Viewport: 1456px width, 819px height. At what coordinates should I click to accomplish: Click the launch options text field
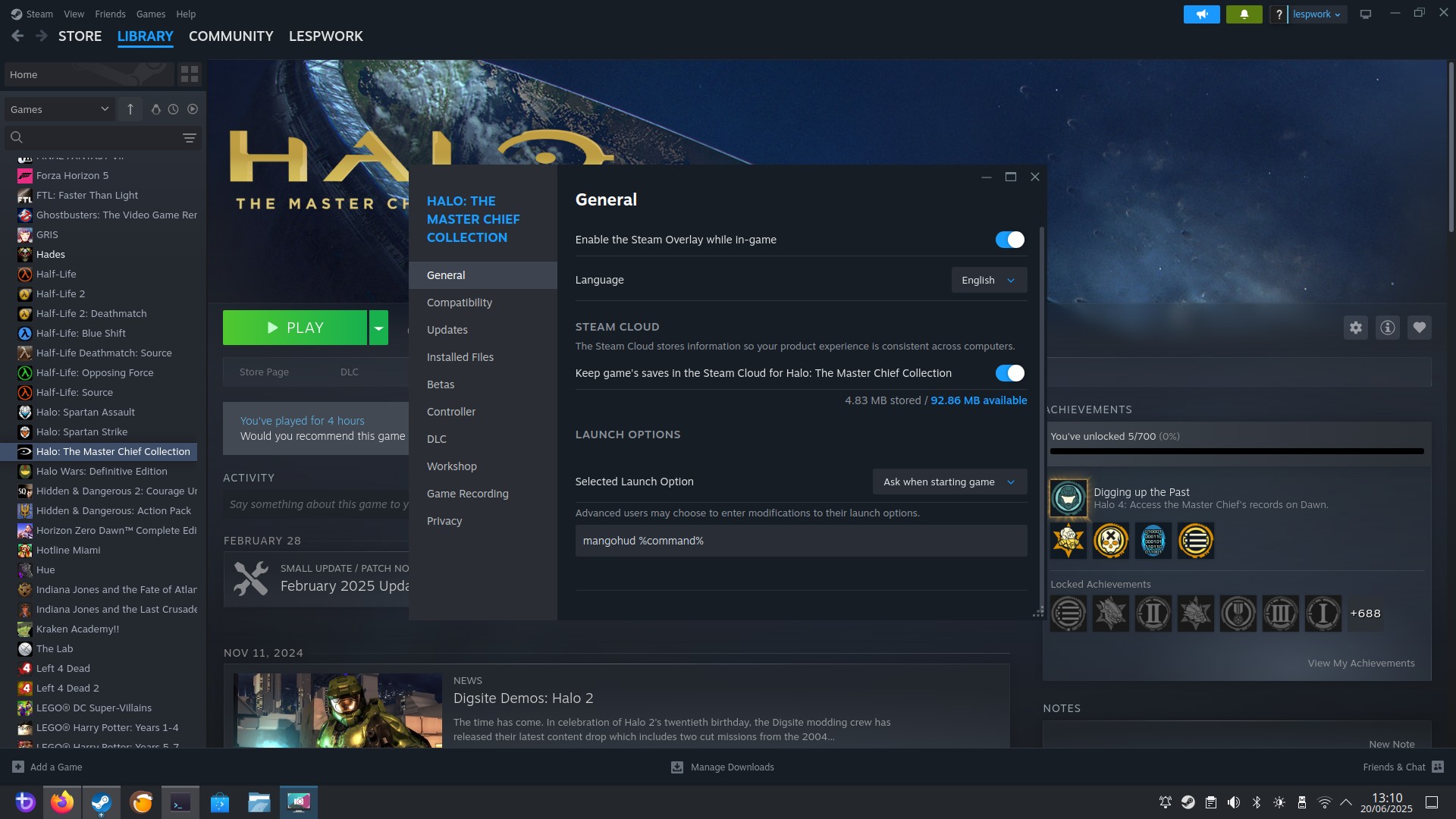[x=801, y=541]
